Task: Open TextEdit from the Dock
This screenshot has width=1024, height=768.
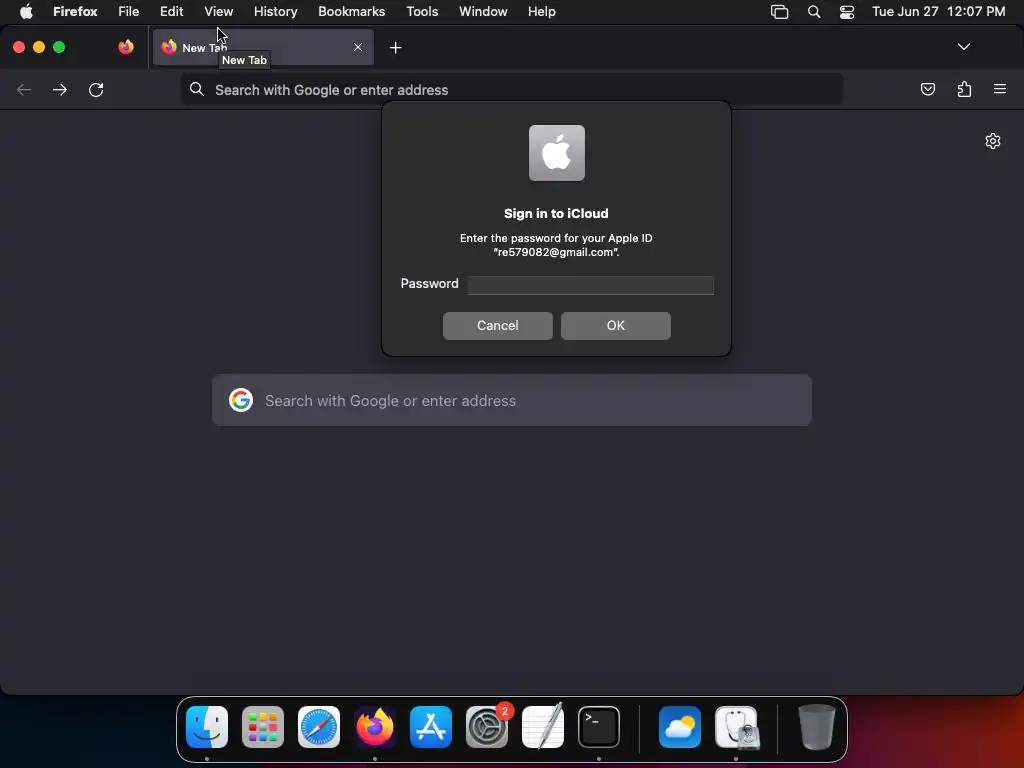Action: pos(543,727)
